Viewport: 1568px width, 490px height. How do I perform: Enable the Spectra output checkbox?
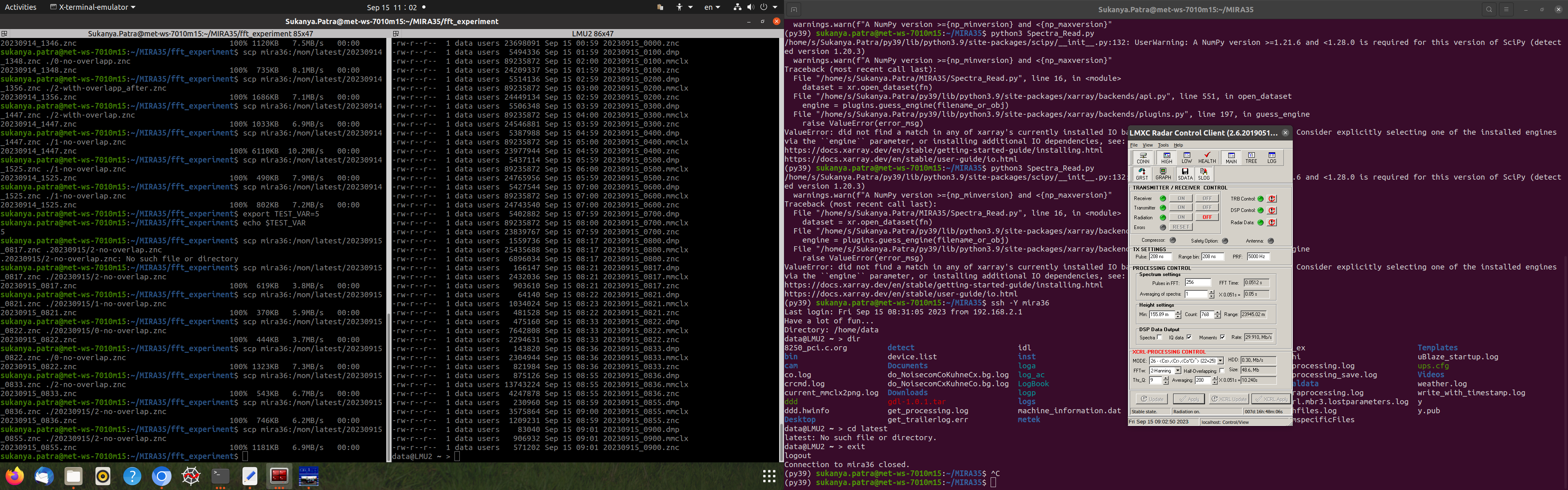[x=1159, y=337]
